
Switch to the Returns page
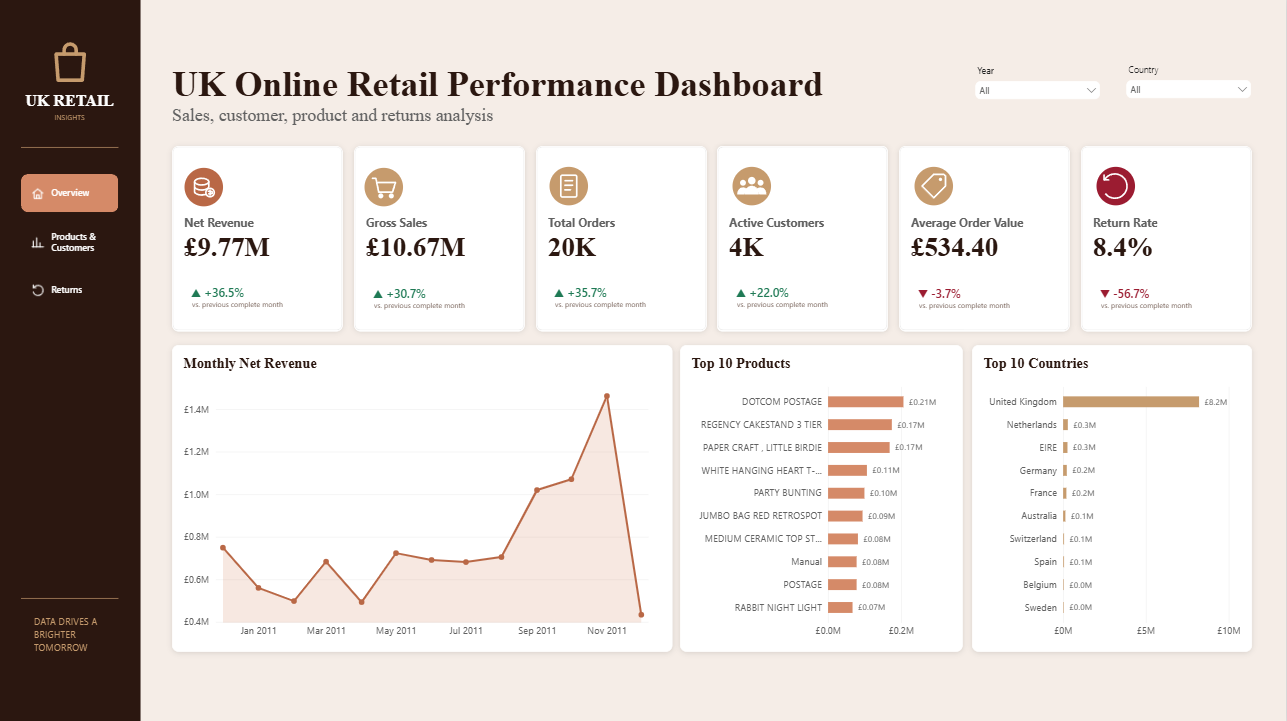pos(69,290)
